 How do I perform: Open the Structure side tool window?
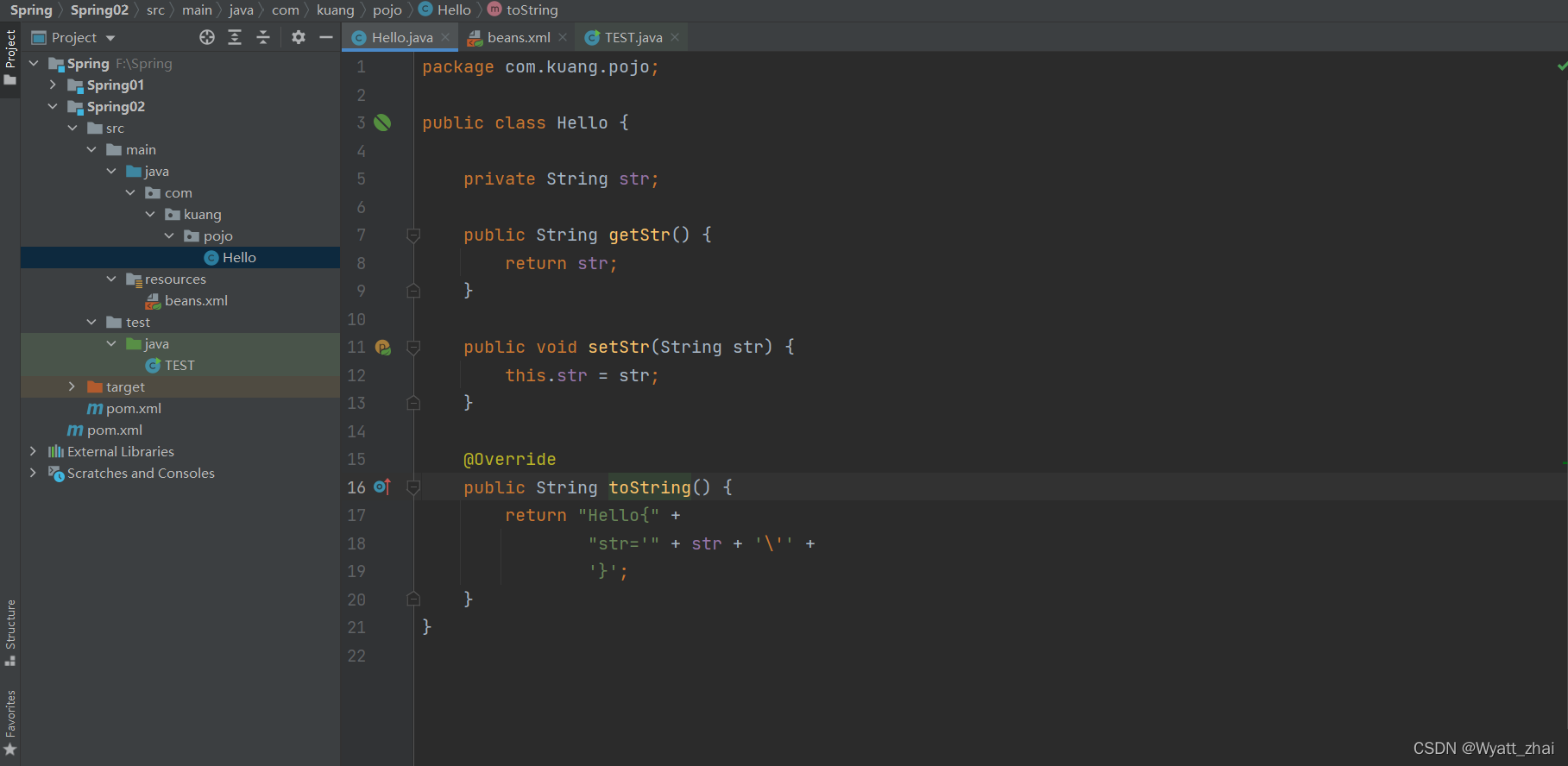coord(10,632)
